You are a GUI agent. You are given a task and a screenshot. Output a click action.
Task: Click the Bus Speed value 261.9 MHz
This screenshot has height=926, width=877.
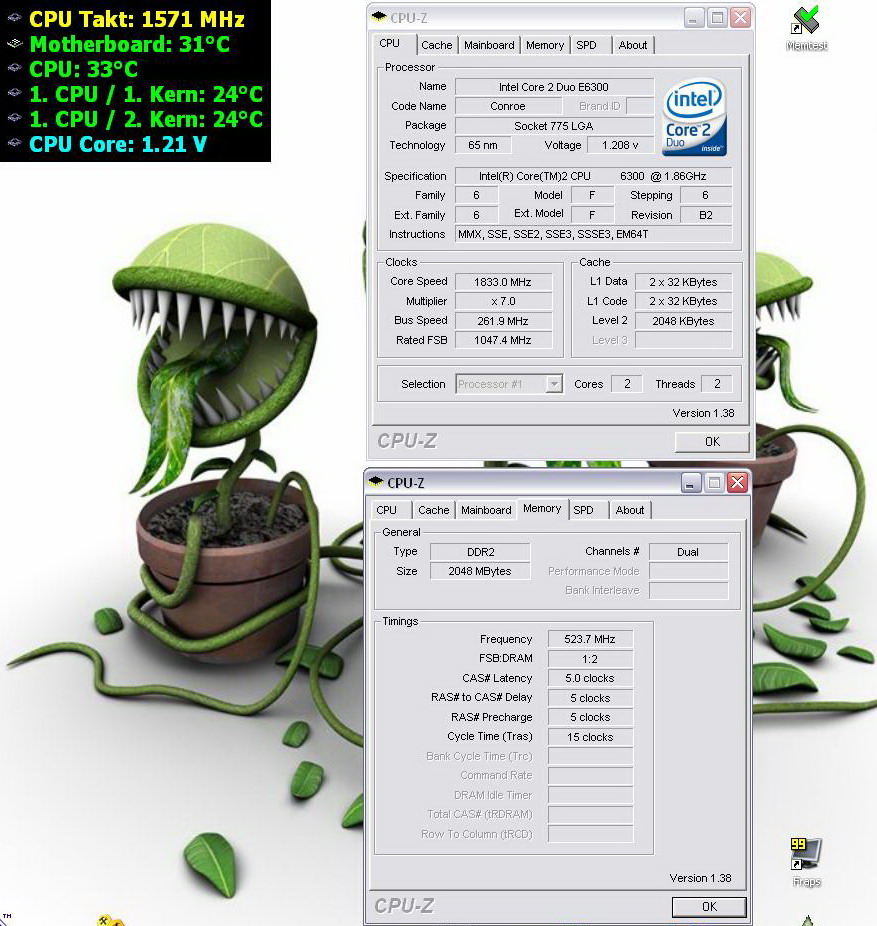click(x=503, y=321)
